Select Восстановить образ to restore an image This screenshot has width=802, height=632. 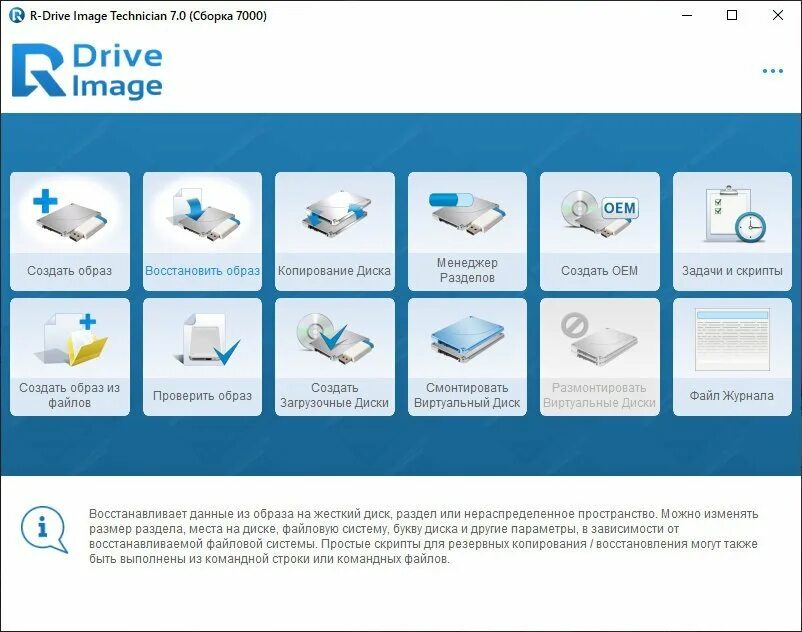pyautogui.click(x=203, y=228)
